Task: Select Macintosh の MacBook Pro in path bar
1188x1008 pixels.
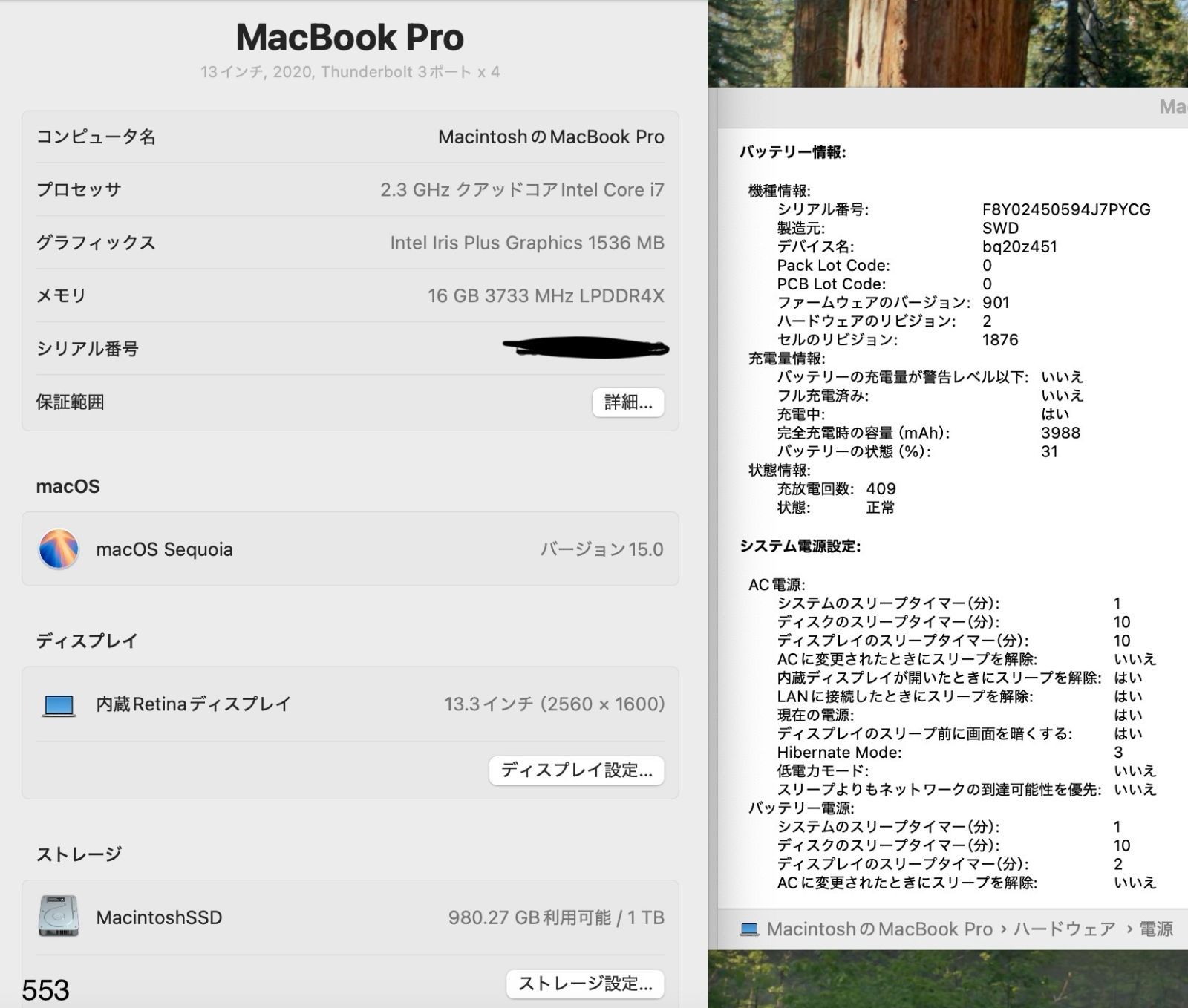Action: click(x=879, y=929)
